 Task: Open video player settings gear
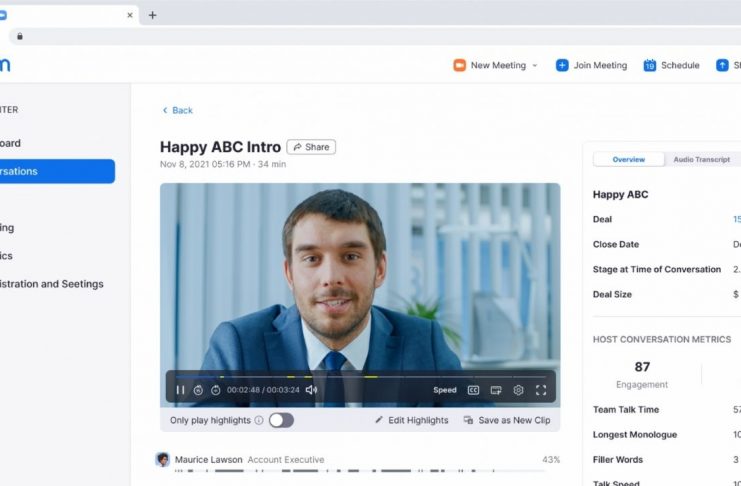pyautogui.click(x=518, y=390)
